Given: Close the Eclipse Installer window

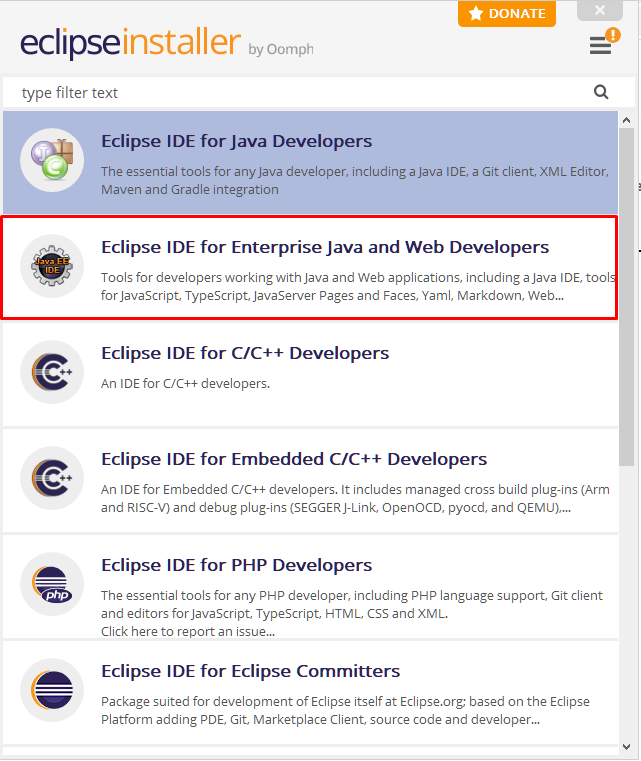Looking at the screenshot, I should pyautogui.click(x=600, y=10).
